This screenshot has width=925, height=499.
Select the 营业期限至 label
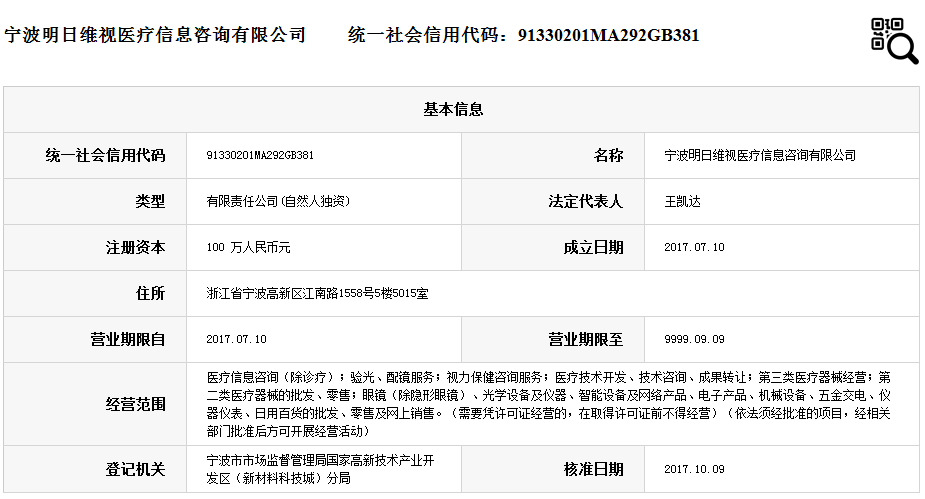(x=585, y=339)
